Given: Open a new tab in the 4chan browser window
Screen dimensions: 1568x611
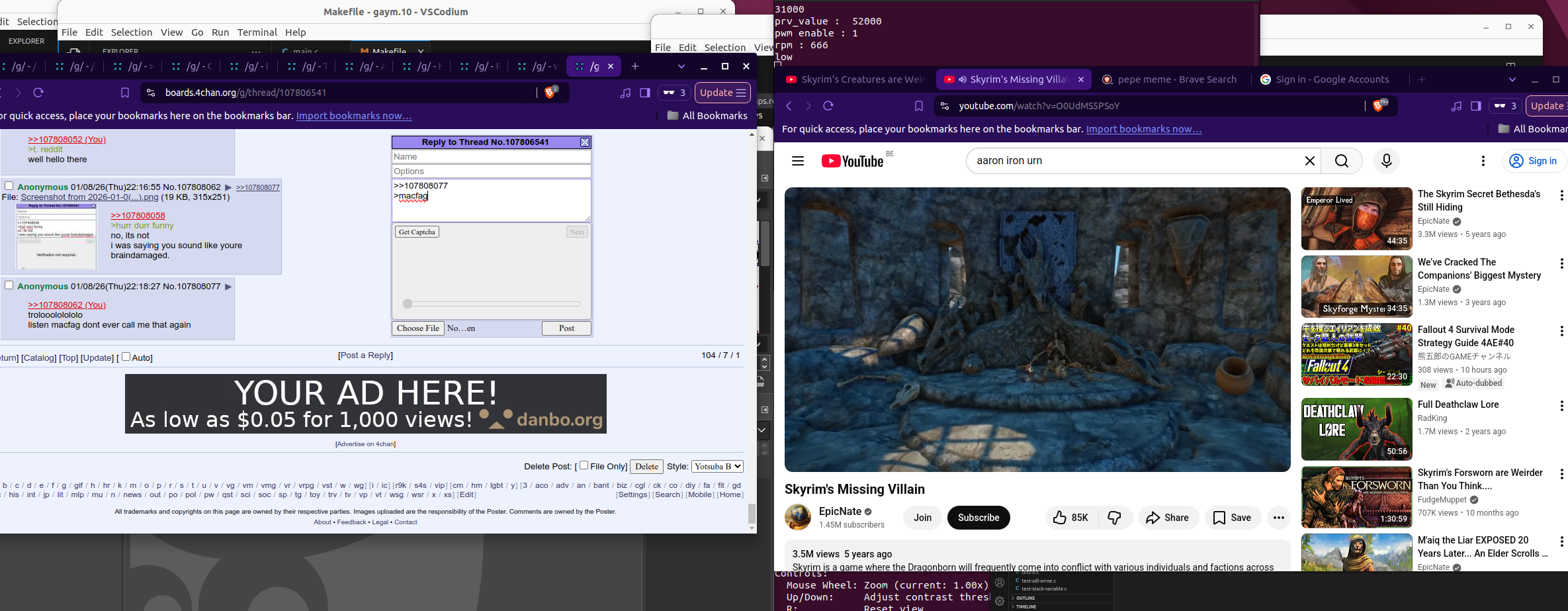Looking at the screenshot, I should (x=635, y=66).
